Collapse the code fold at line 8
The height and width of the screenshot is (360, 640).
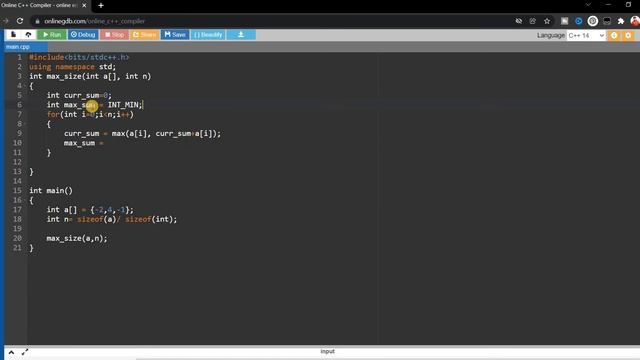coord(24,124)
